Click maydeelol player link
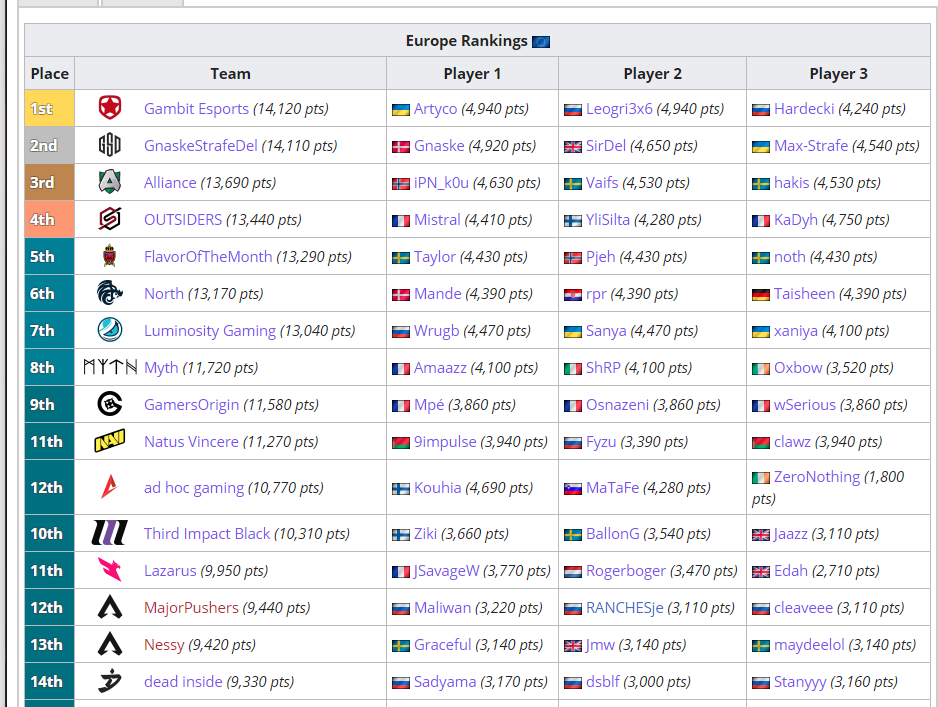938x707 pixels. (x=809, y=645)
